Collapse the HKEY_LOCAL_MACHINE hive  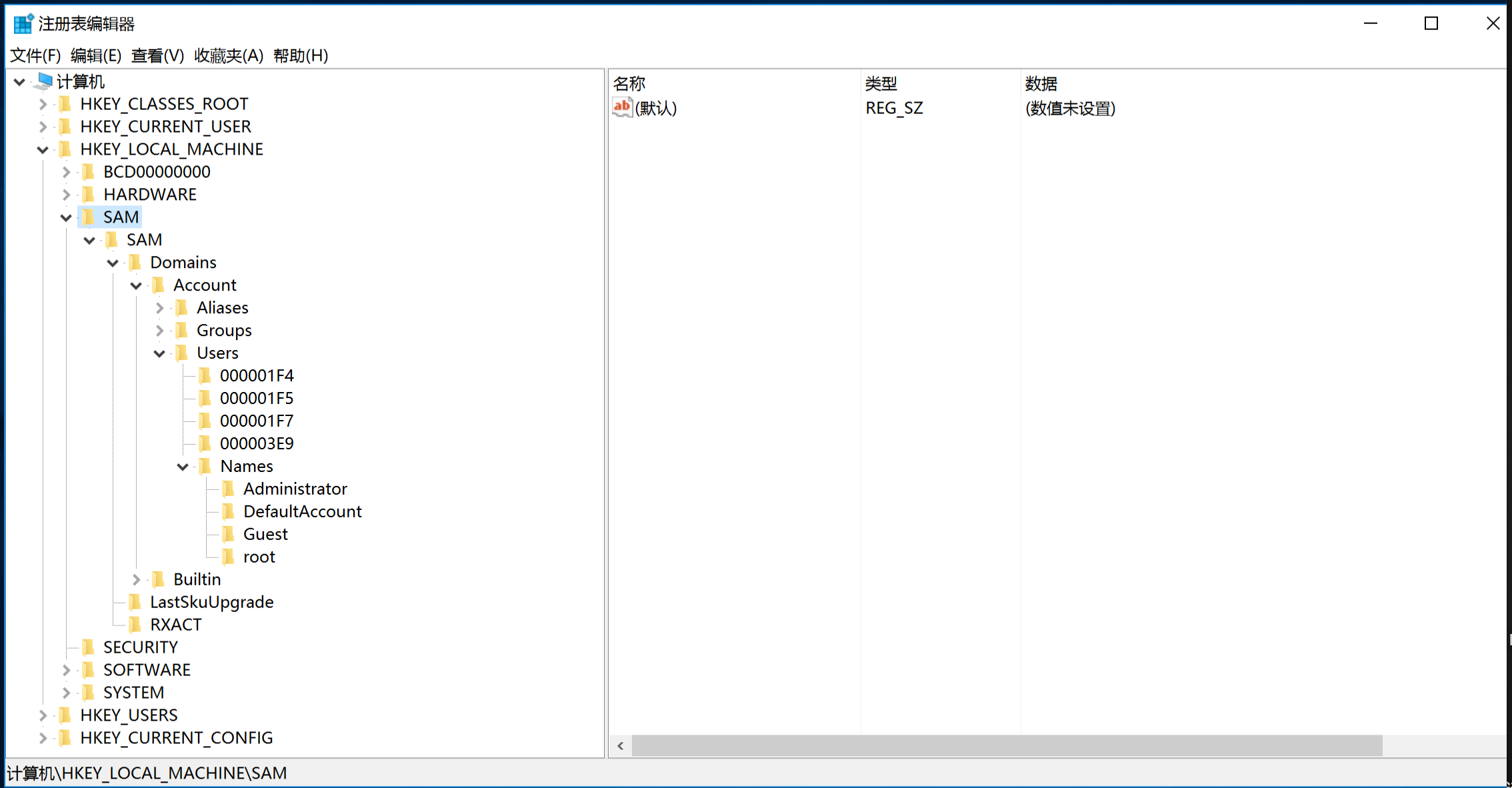pos(43,149)
